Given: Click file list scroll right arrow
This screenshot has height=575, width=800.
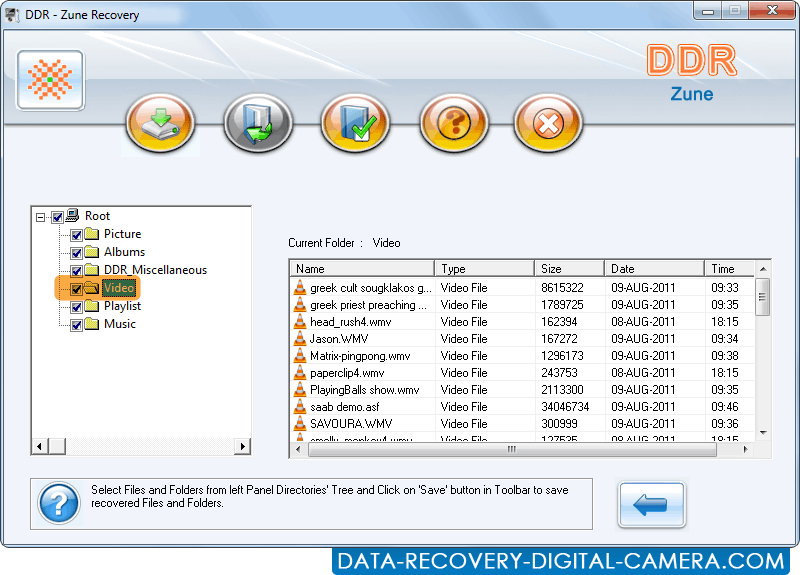Looking at the screenshot, I should pyautogui.click(x=745, y=449).
